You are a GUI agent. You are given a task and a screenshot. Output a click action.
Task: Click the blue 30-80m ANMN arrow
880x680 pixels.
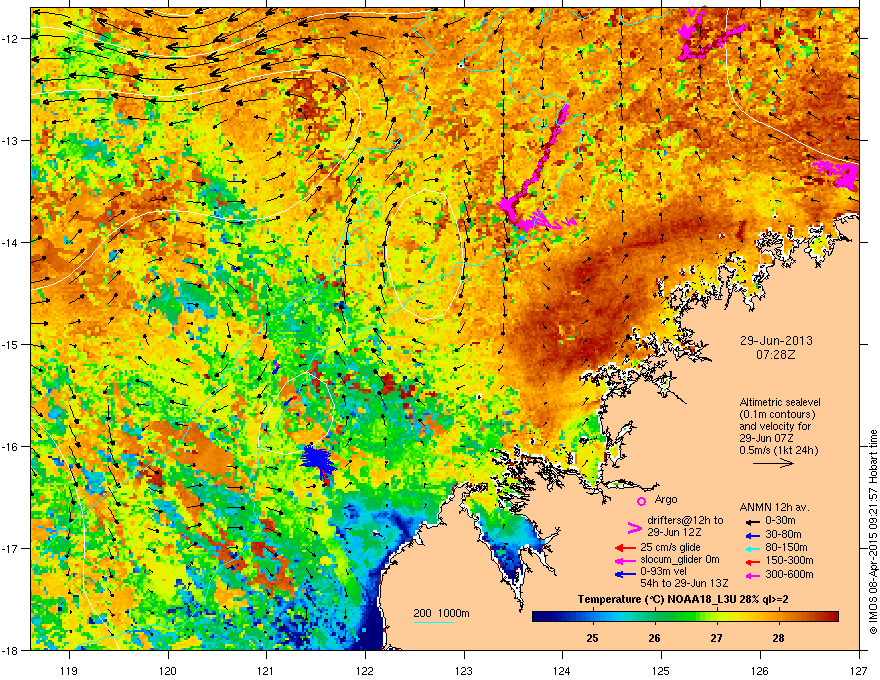pos(751,535)
